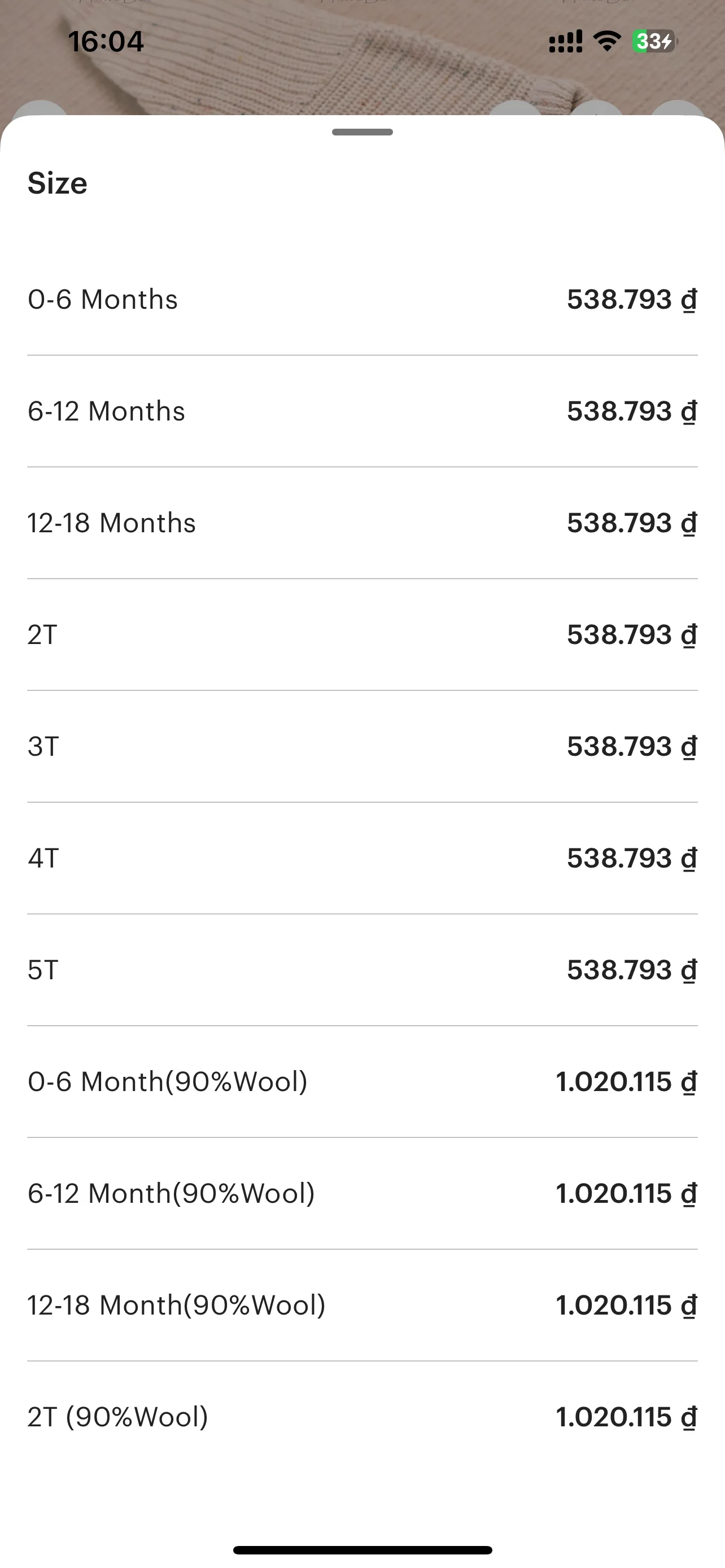Tap the battery charging status icon
The width and height of the screenshot is (725, 1568).
(654, 41)
